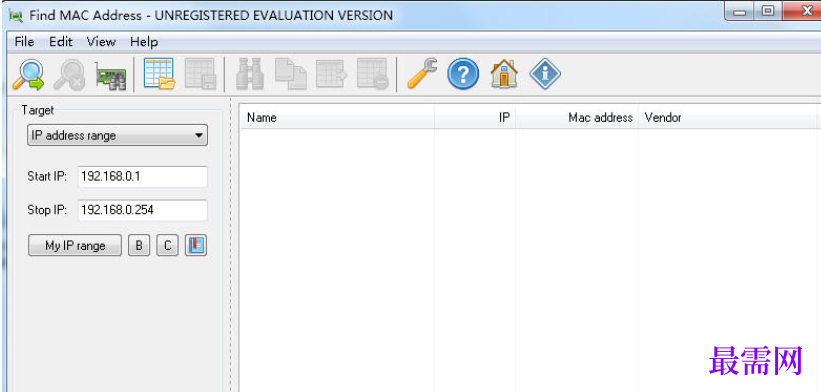Viewport: 821px width, 392px height.
Task: Click the export table arrow icon
Action: coord(331,74)
